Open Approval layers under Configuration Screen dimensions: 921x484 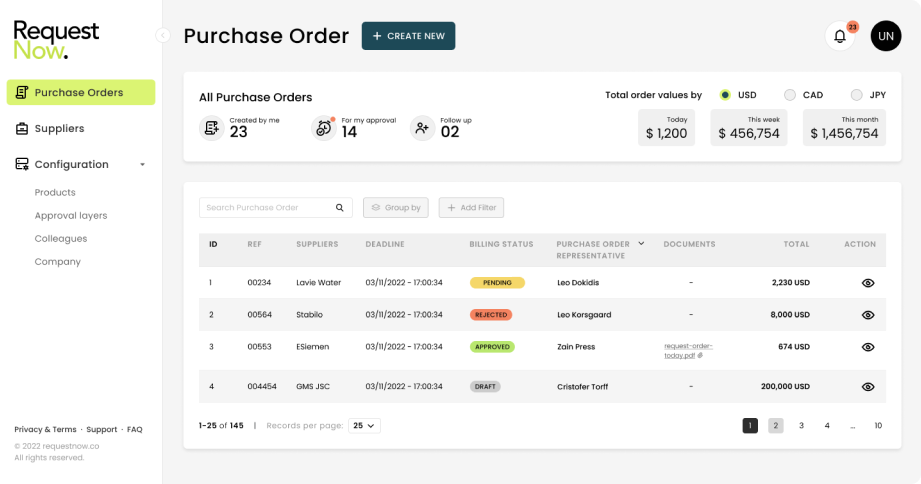click(71, 216)
